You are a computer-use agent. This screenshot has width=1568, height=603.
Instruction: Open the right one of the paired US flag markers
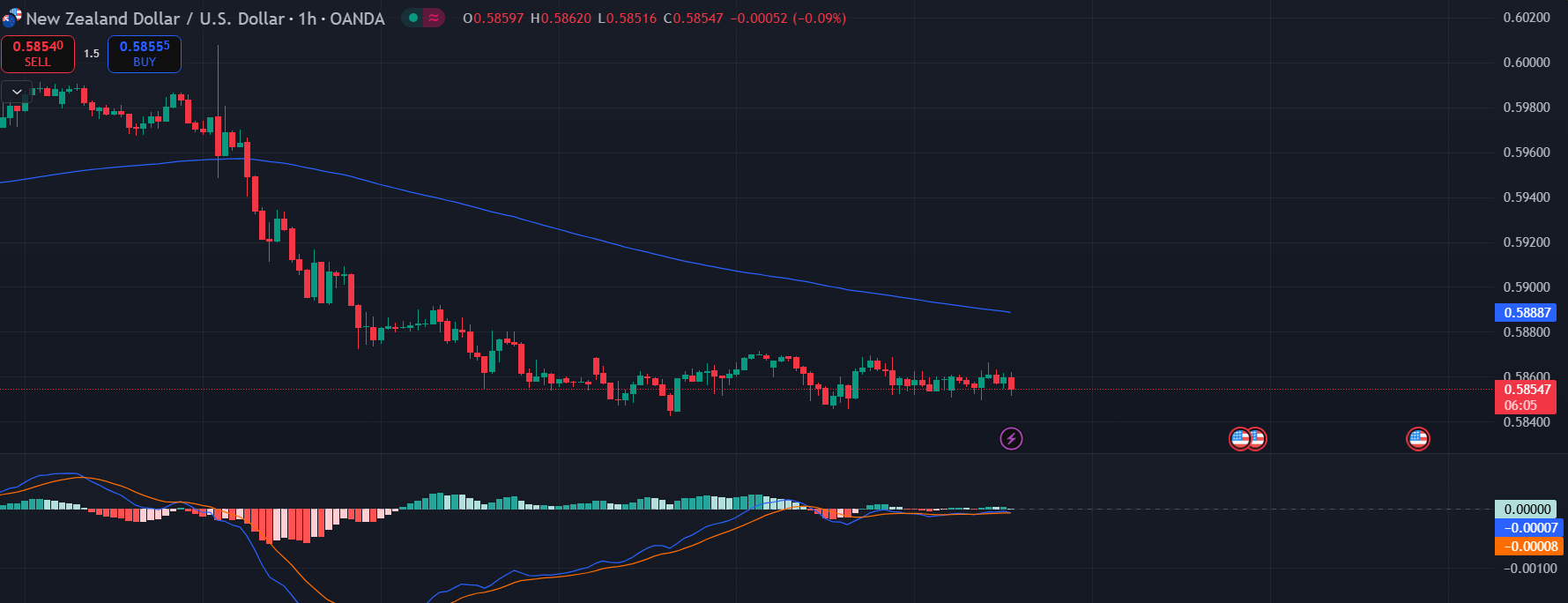tap(1258, 438)
